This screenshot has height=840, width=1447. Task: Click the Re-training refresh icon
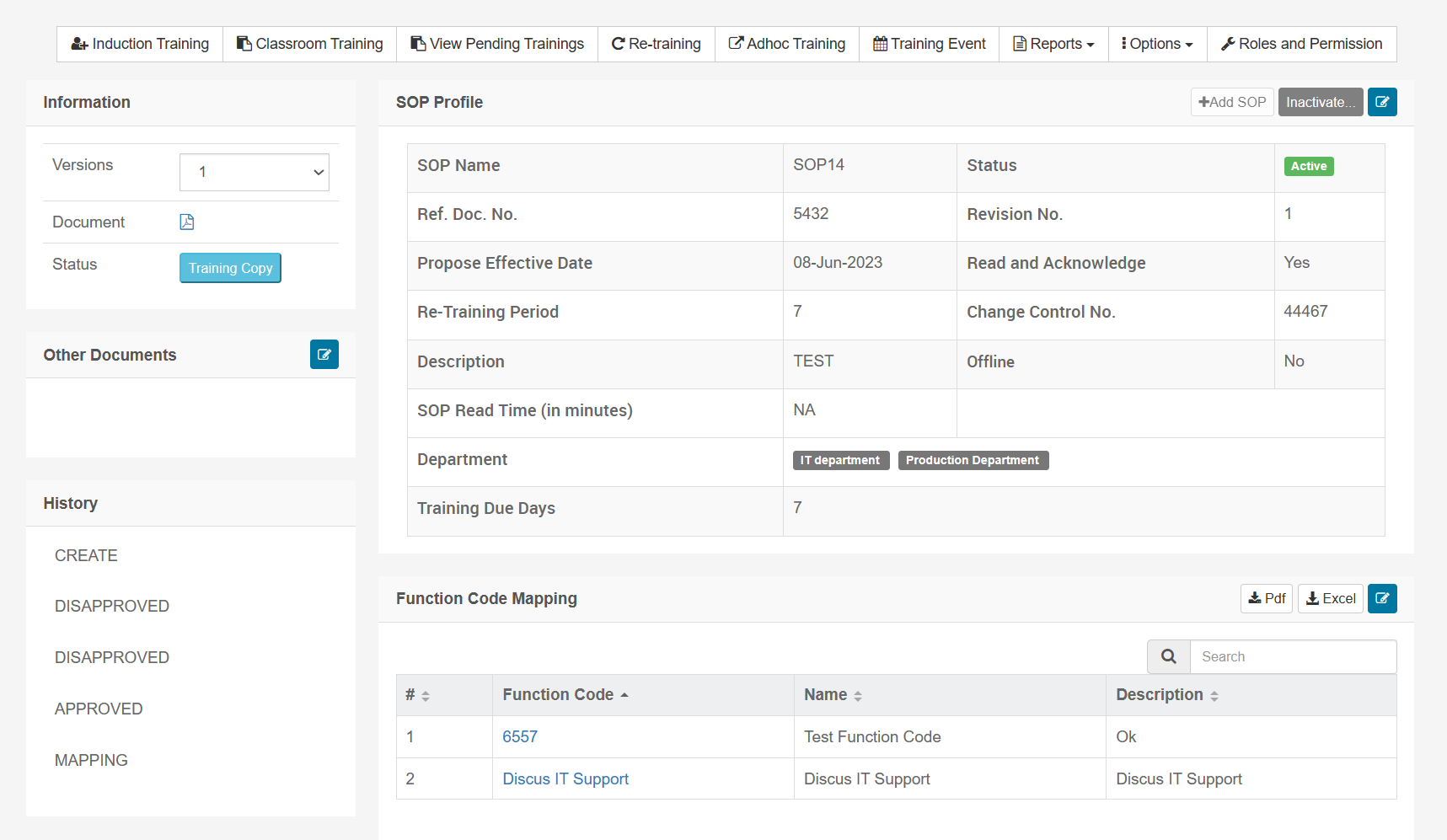pyautogui.click(x=618, y=44)
